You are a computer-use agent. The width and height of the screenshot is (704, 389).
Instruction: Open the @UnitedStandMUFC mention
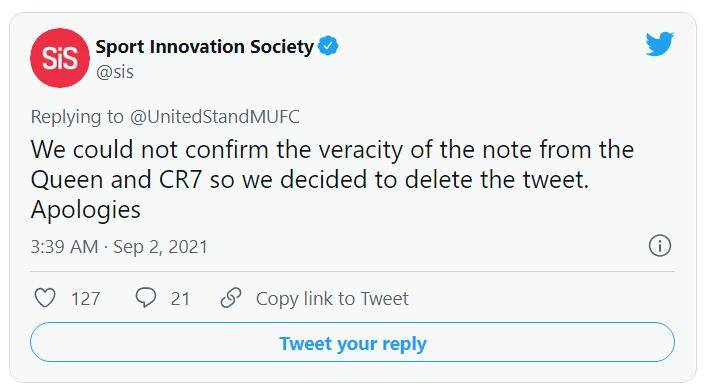tap(215, 117)
